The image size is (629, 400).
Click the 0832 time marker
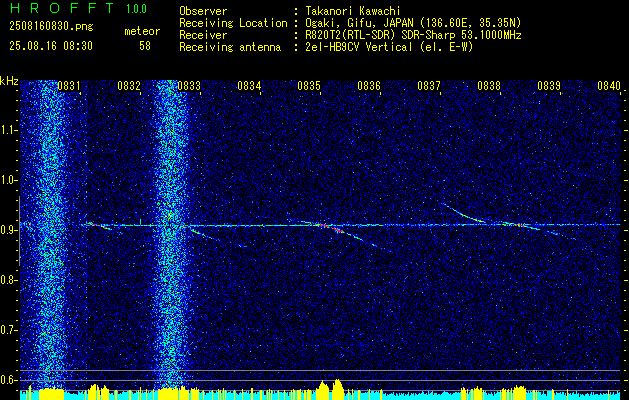[129, 85]
